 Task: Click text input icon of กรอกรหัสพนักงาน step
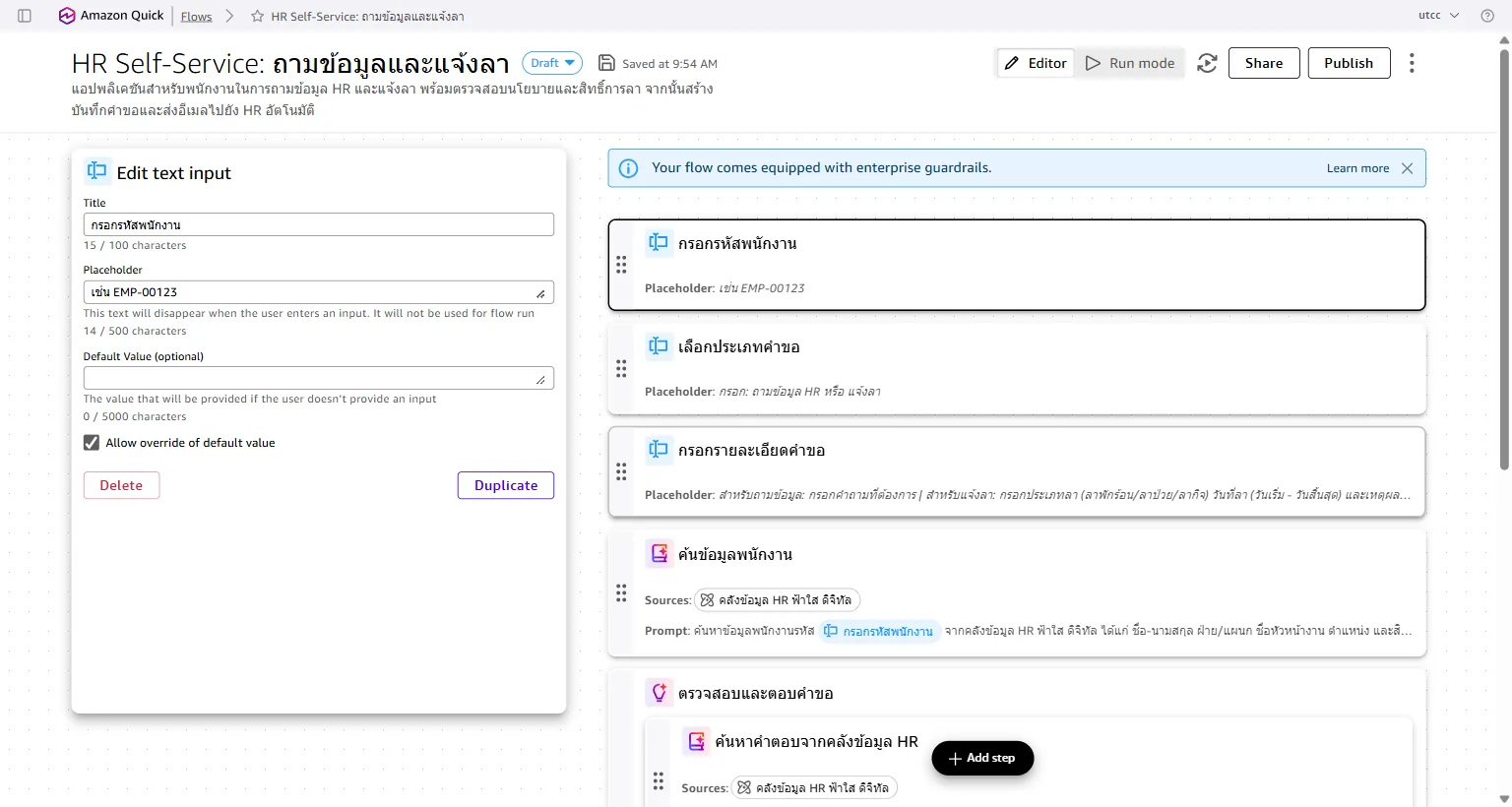click(659, 242)
